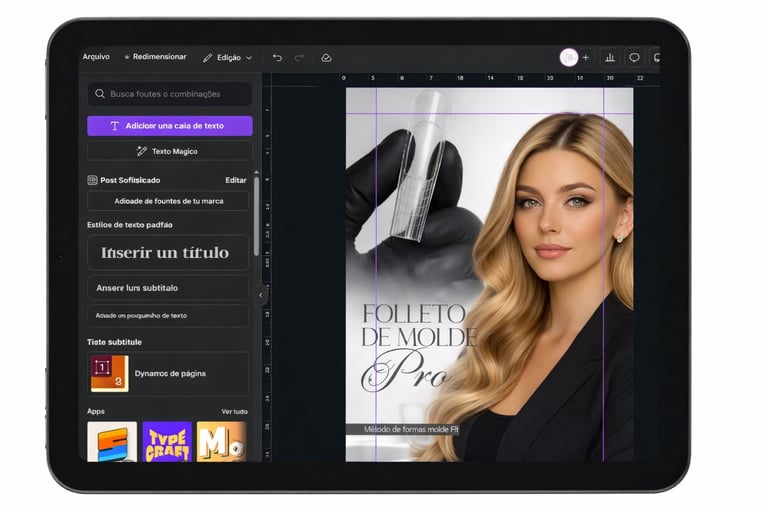Image resolution: width=768 pixels, height=512 pixels.
Task: Select the Pro script text on canvas
Action: tap(406, 371)
